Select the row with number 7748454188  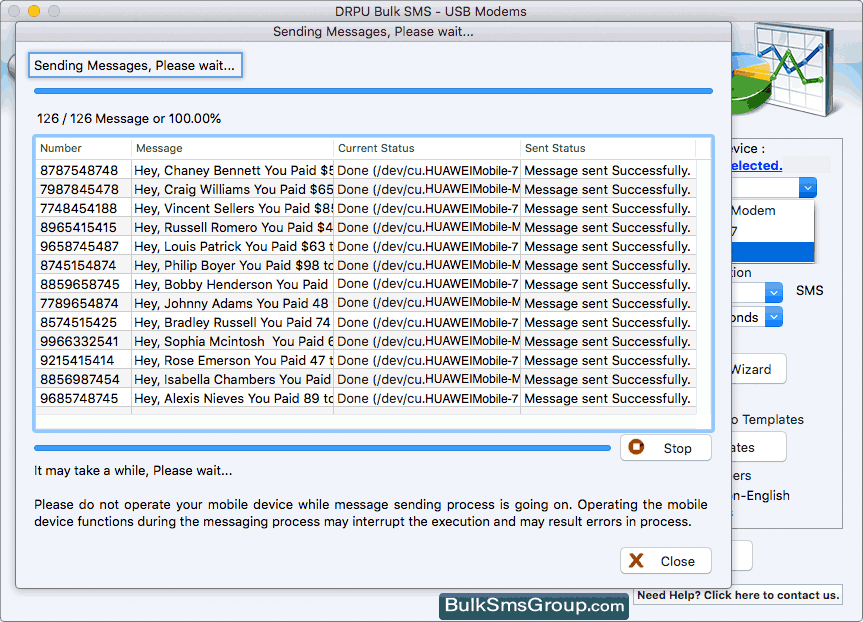pos(366,208)
